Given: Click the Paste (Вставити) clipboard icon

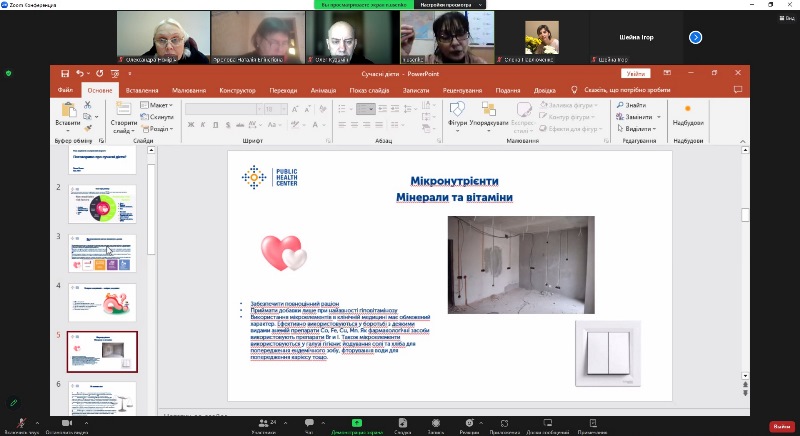Looking at the screenshot, I should (x=68, y=111).
